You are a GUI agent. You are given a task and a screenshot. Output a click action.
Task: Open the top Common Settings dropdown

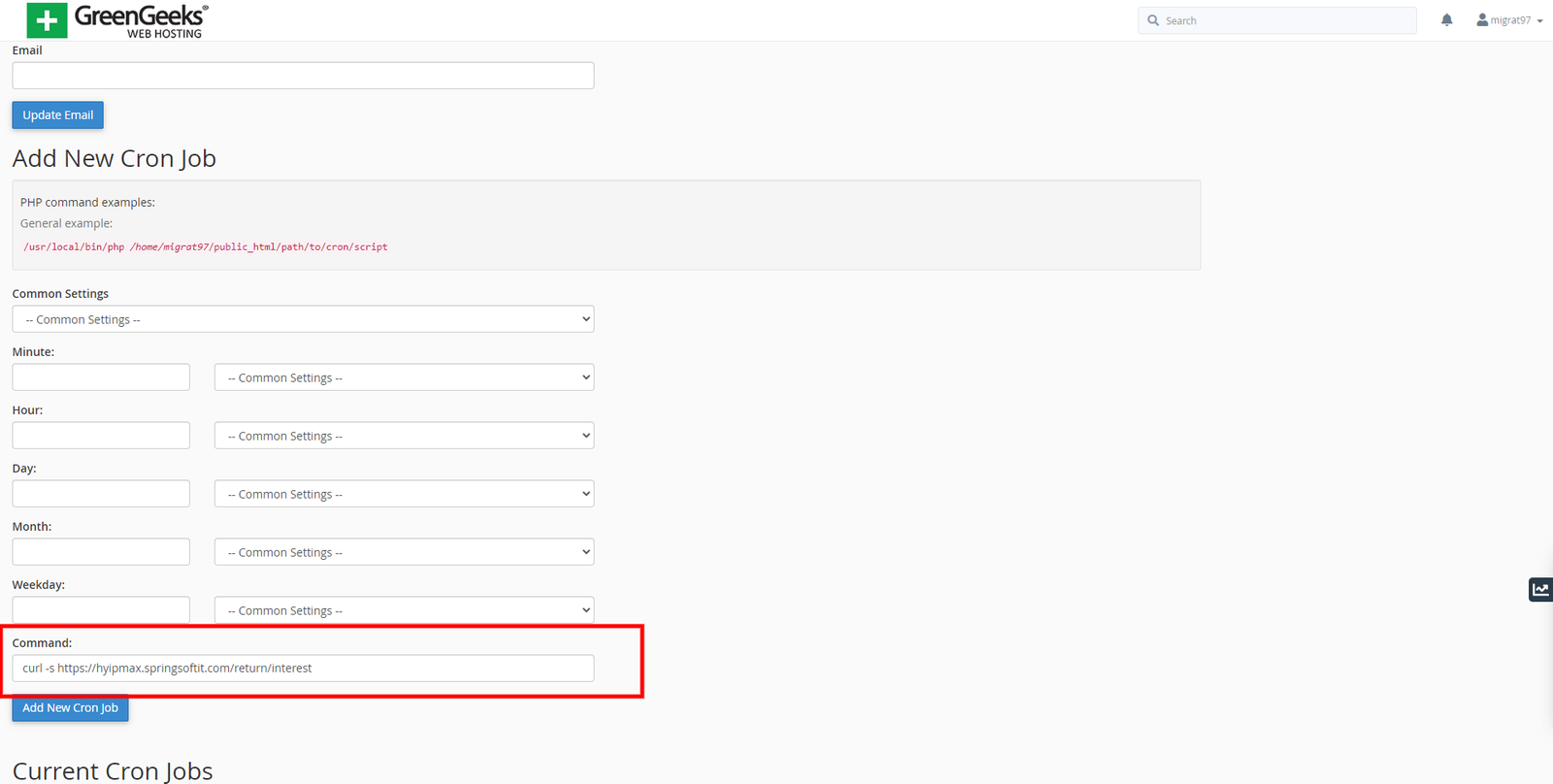pos(303,319)
